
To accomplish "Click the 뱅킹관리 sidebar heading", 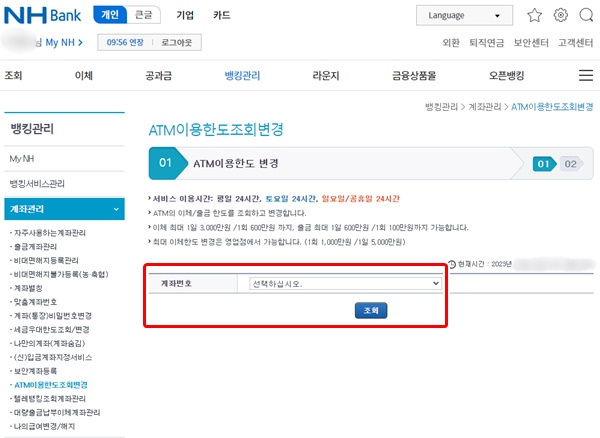I will point(32,129).
